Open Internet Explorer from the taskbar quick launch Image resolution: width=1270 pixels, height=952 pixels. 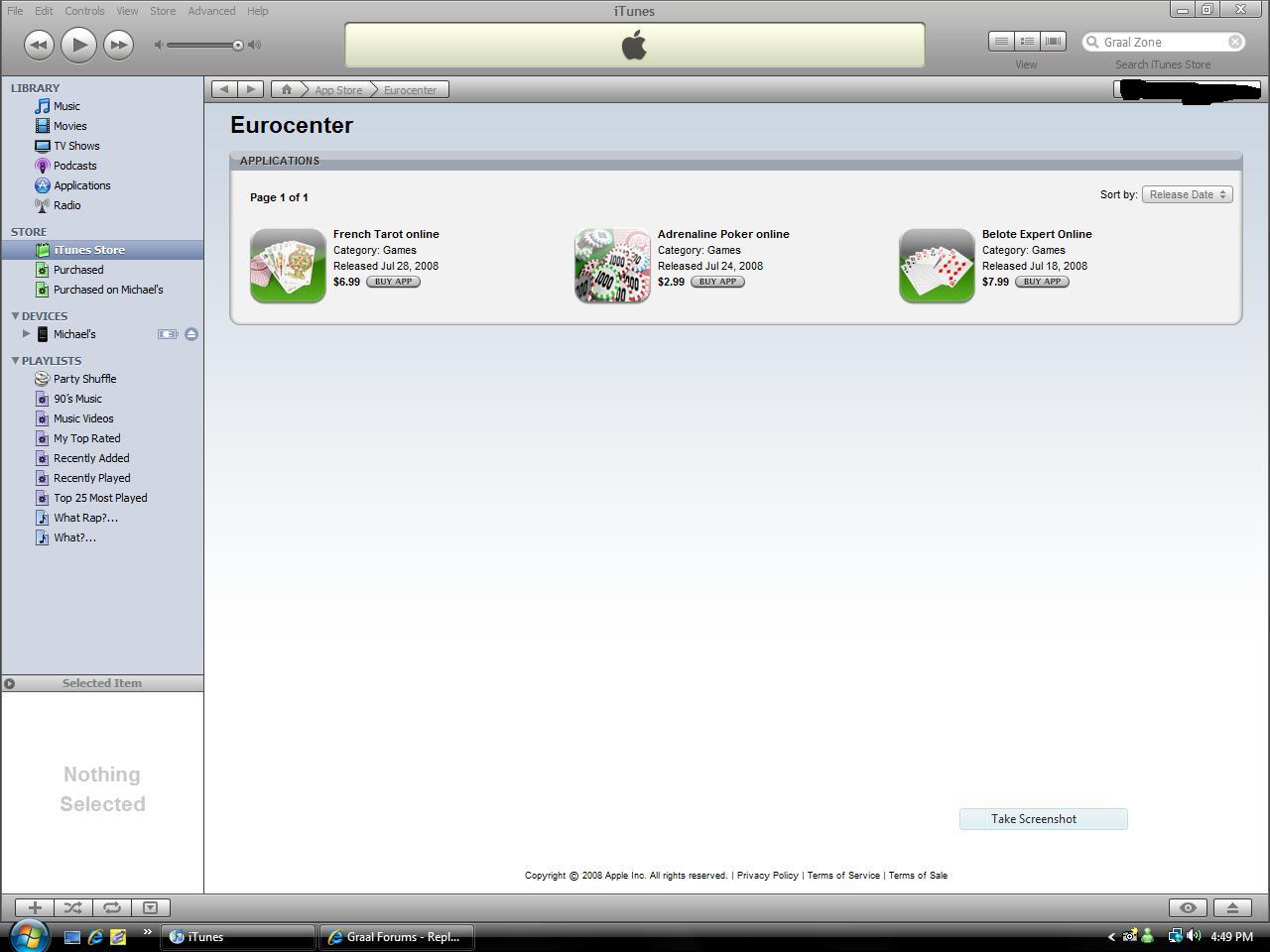95,936
